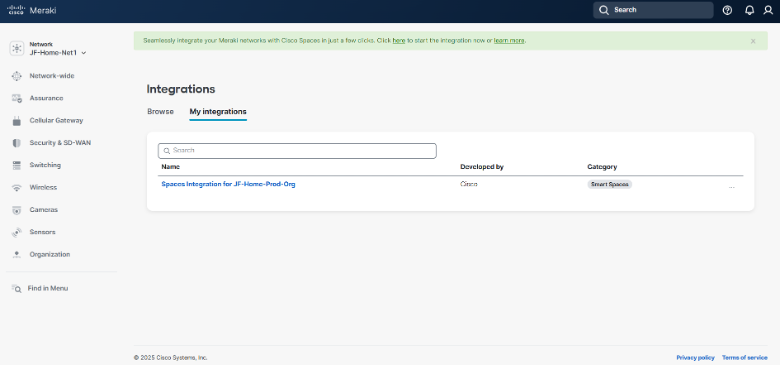
Task: Open the Terms of service link
Action: [x=745, y=358]
